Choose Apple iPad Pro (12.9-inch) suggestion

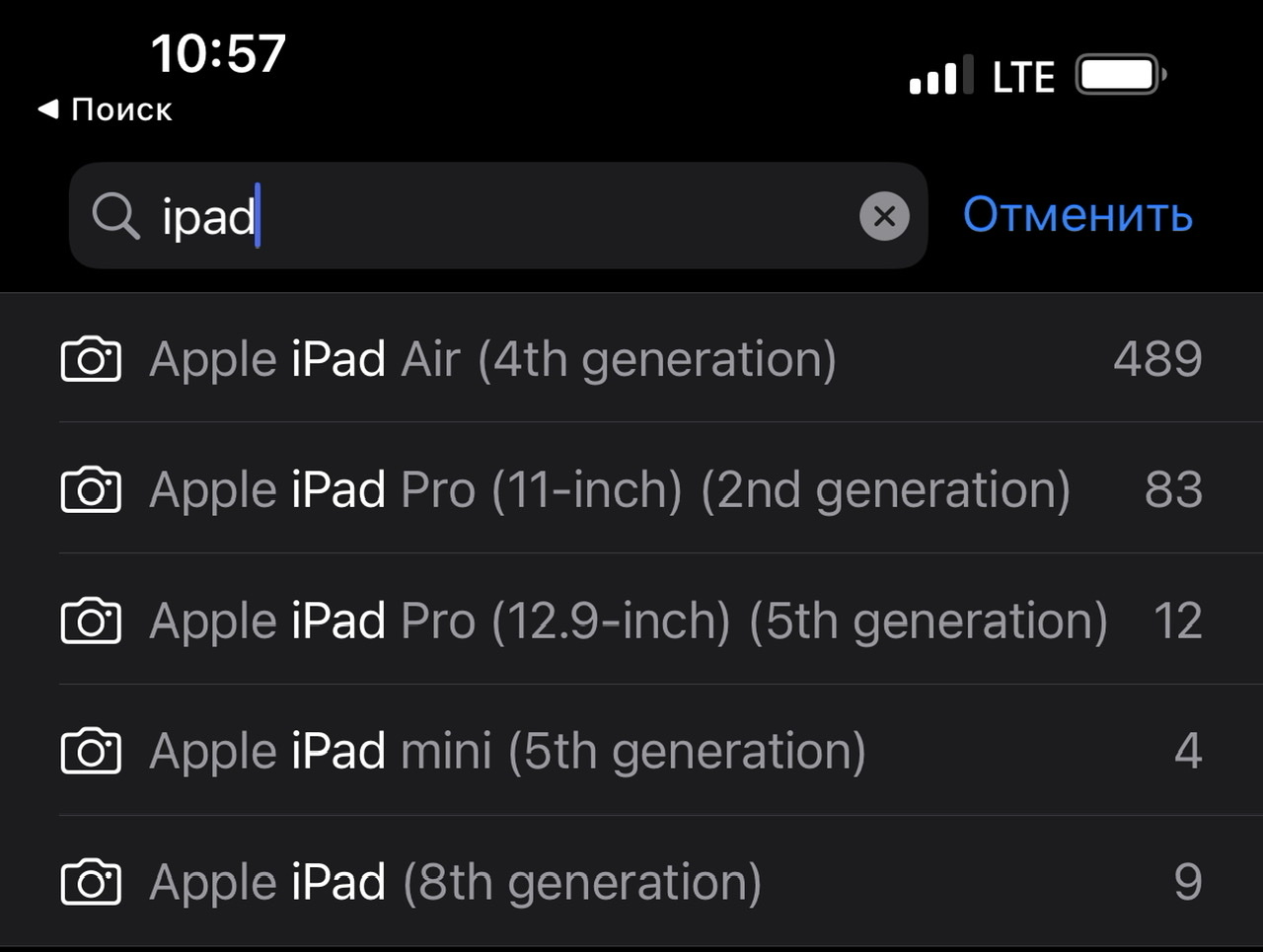click(x=628, y=622)
